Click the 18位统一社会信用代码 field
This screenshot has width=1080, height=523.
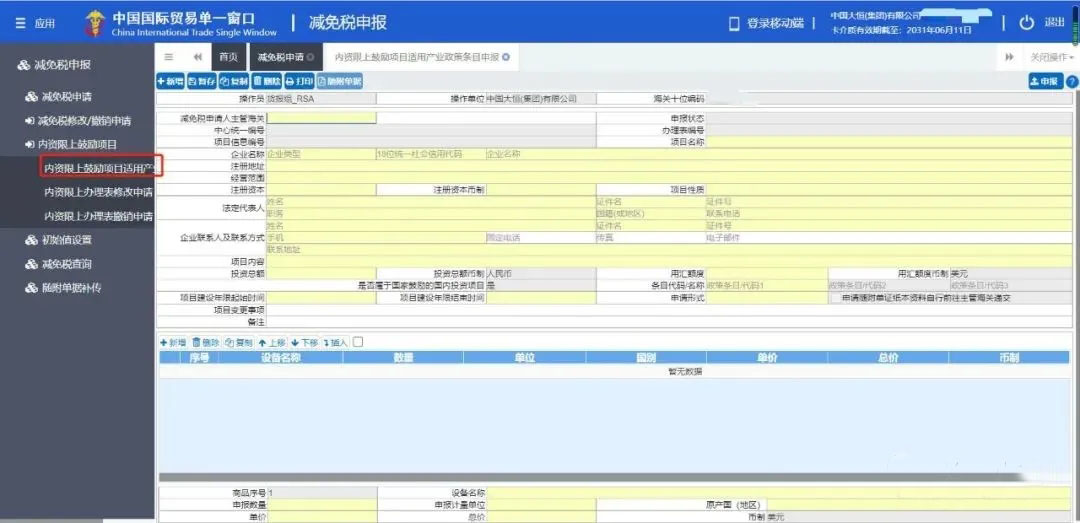(430, 154)
